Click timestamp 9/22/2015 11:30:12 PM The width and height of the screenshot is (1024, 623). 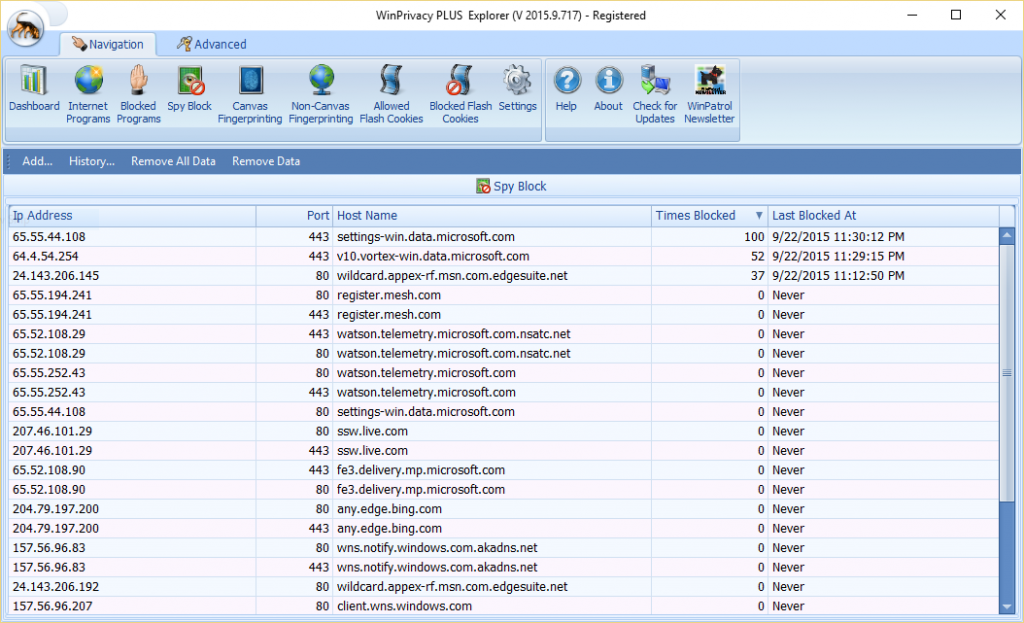(x=838, y=237)
